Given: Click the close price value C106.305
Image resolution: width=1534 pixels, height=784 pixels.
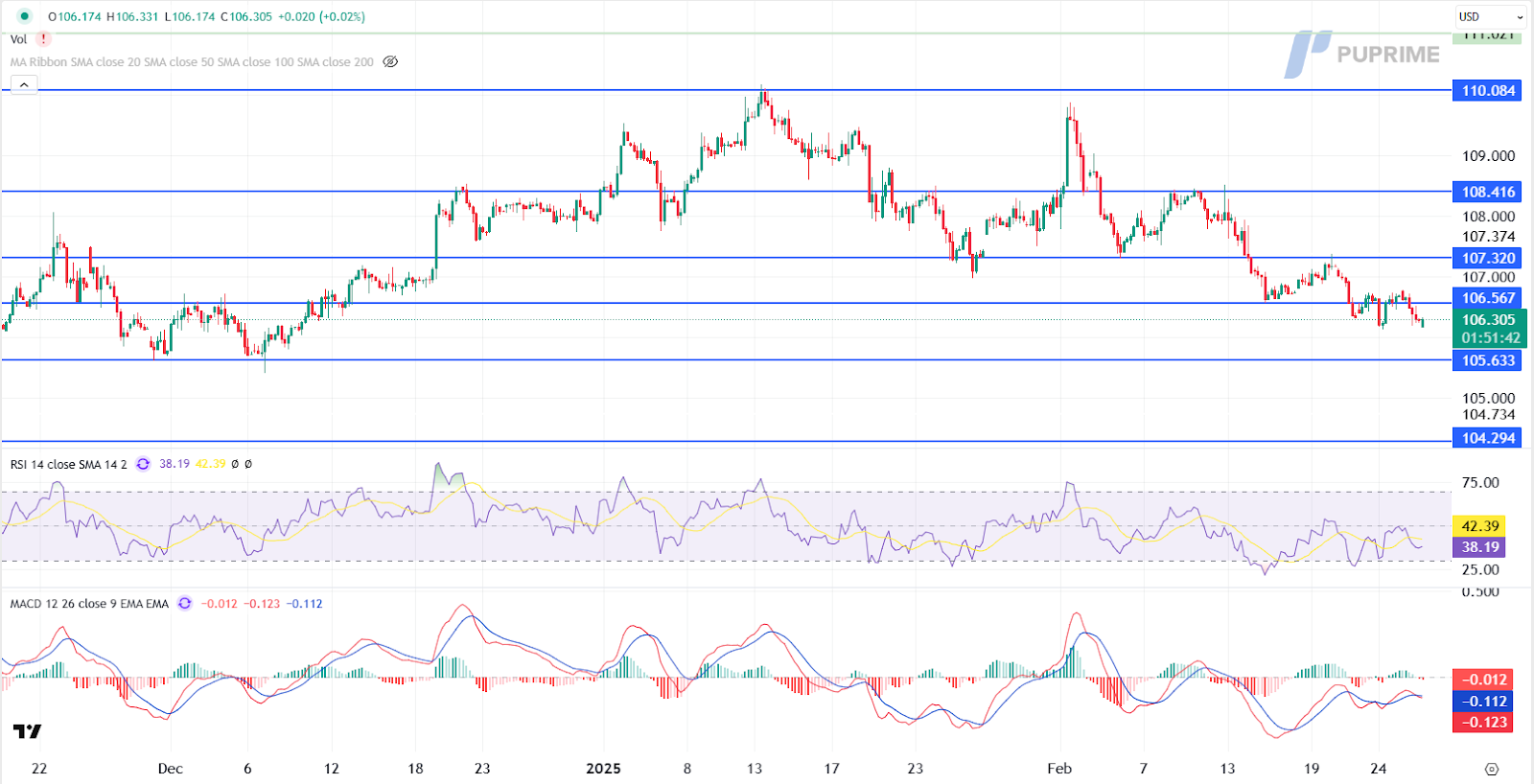Looking at the screenshot, I should (246, 16).
